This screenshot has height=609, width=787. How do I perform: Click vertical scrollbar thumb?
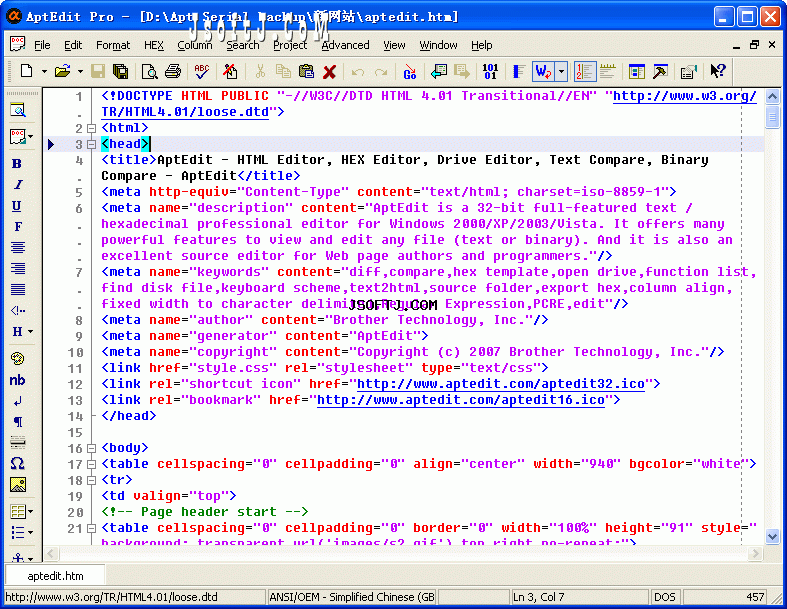tap(772, 117)
